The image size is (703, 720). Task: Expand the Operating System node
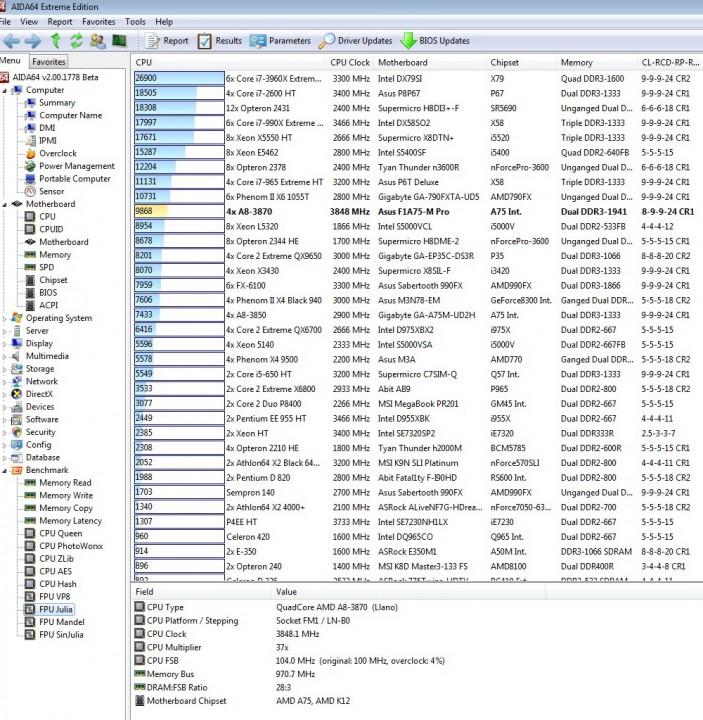click(5, 318)
